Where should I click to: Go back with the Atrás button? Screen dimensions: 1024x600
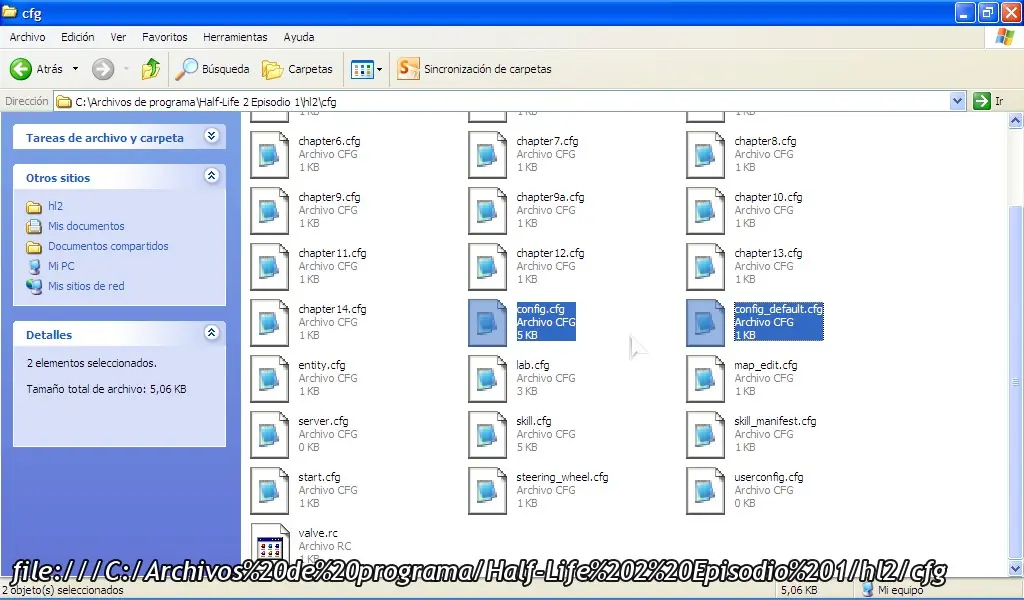point(37,69)
